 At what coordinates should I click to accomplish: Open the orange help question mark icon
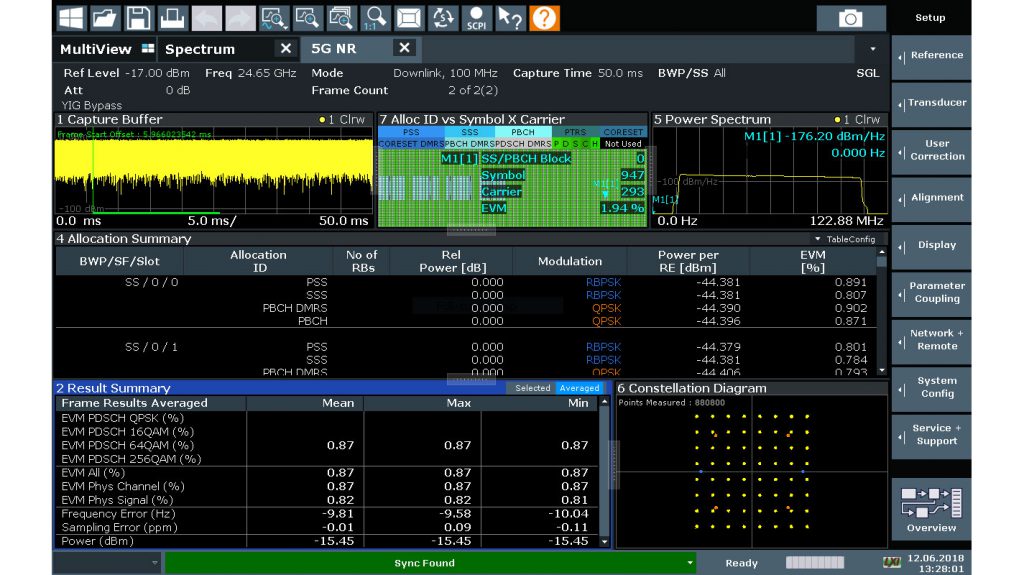point(544,18)
